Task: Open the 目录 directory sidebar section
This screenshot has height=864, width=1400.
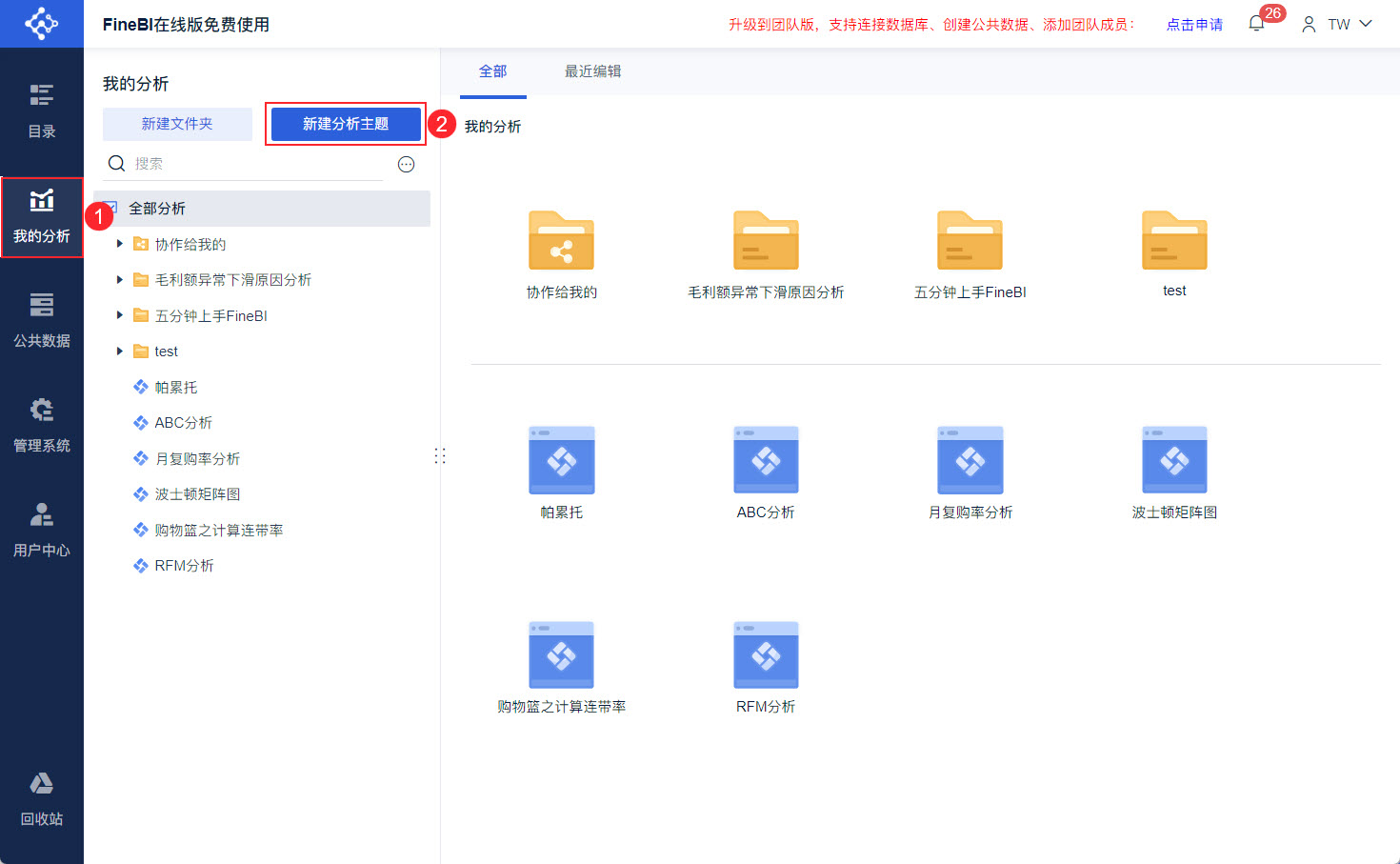Action: pyautogui.click(x=42, y=111)
